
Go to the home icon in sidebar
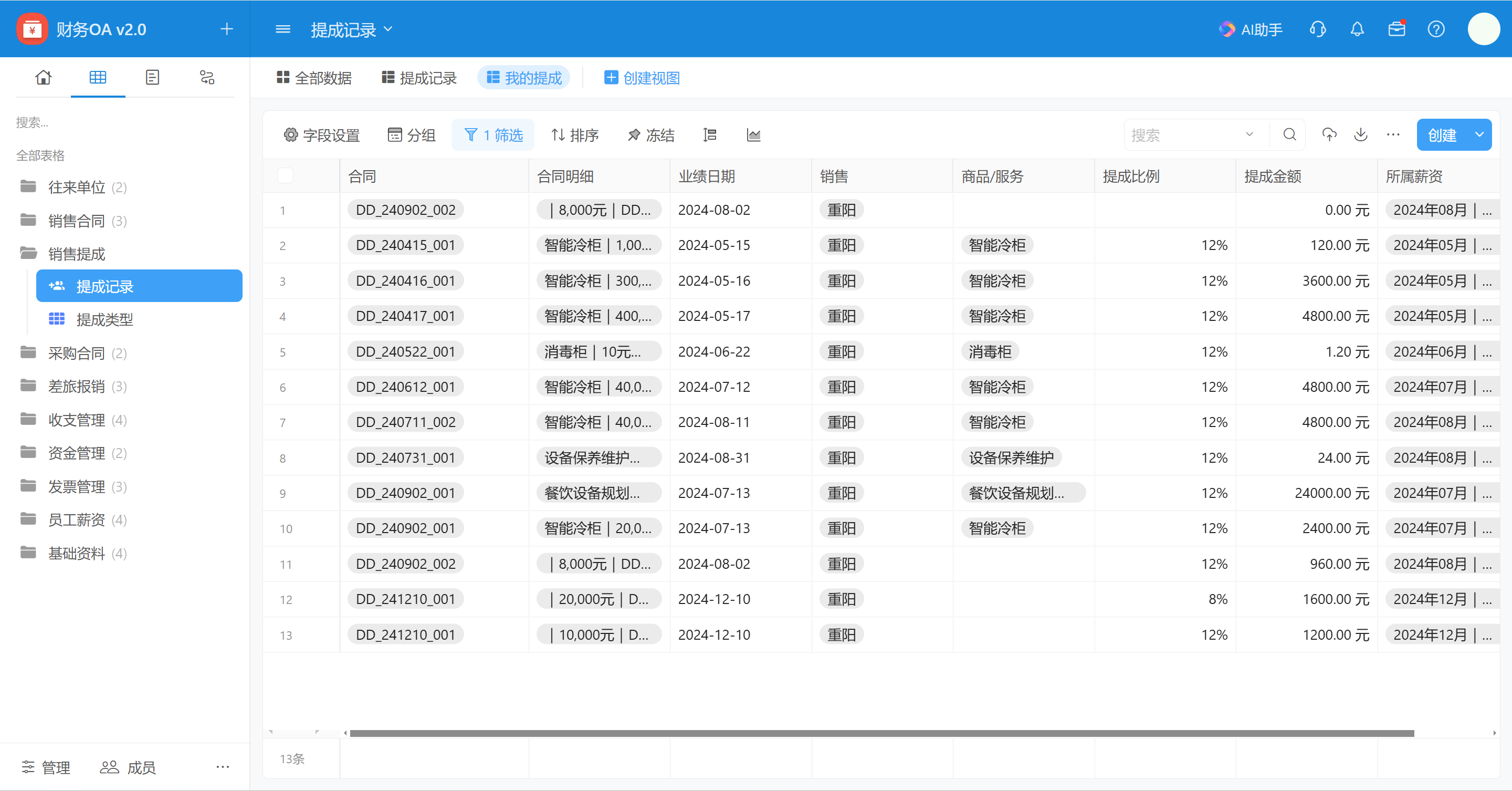[44, 77]
